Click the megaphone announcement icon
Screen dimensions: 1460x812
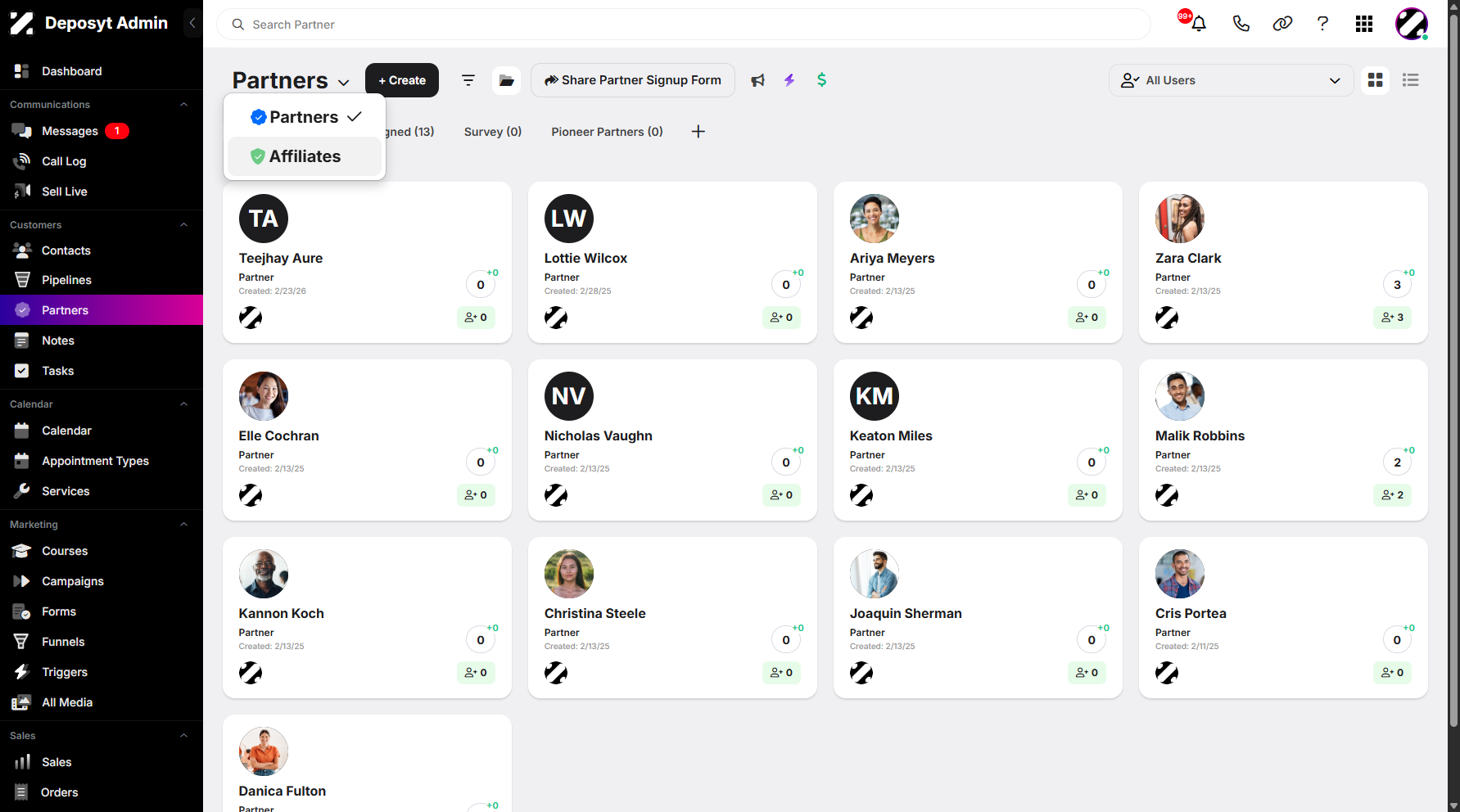point(758,80)
